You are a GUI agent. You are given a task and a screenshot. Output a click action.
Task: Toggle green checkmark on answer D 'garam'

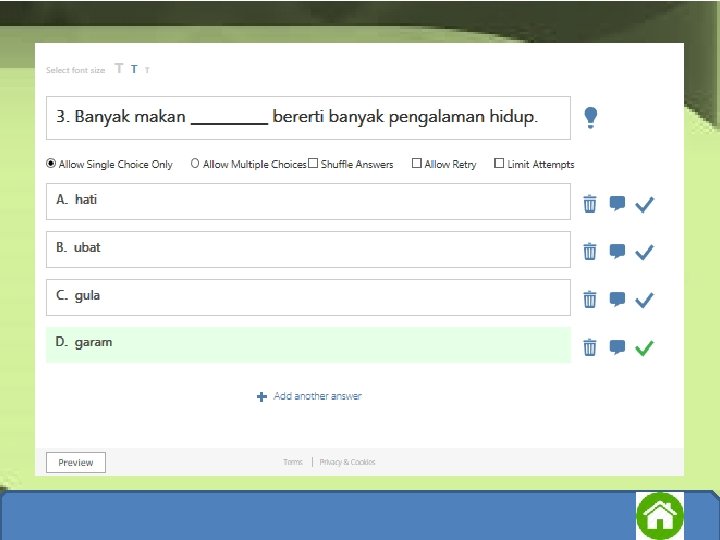pos(645,348)
